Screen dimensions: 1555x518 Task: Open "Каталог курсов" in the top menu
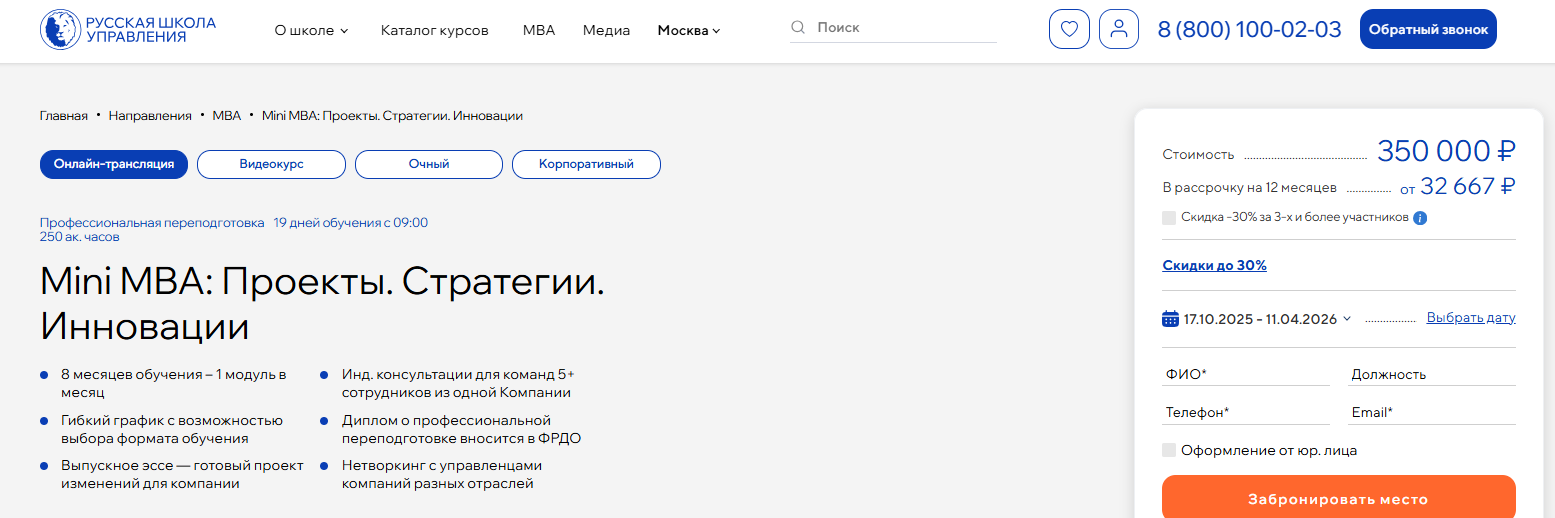pyautogui.click(x=434, y=30)
